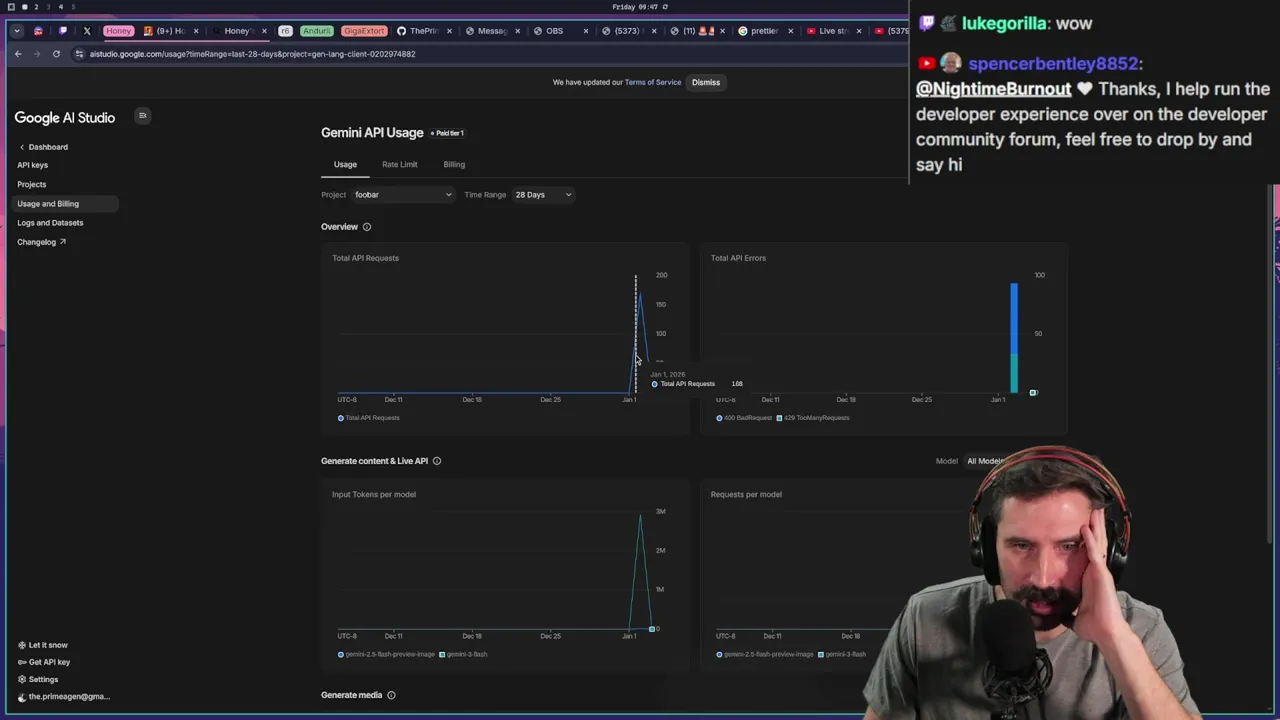Dismiss the Terms of Service banner
Image resolution: width=1280 pixels, height=720 pixels.
click(706, 82)
